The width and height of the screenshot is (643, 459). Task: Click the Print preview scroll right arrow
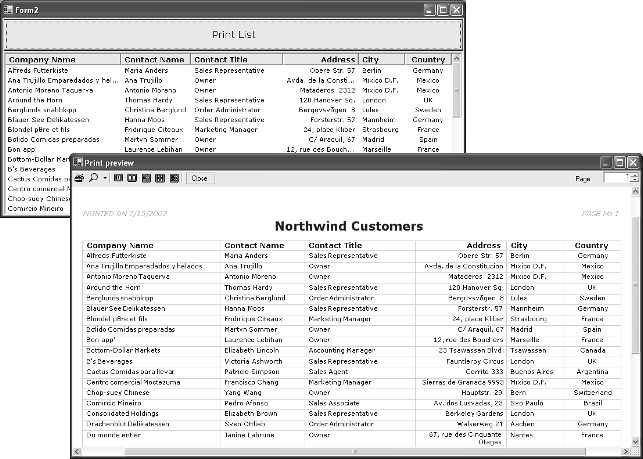(627, 452)
